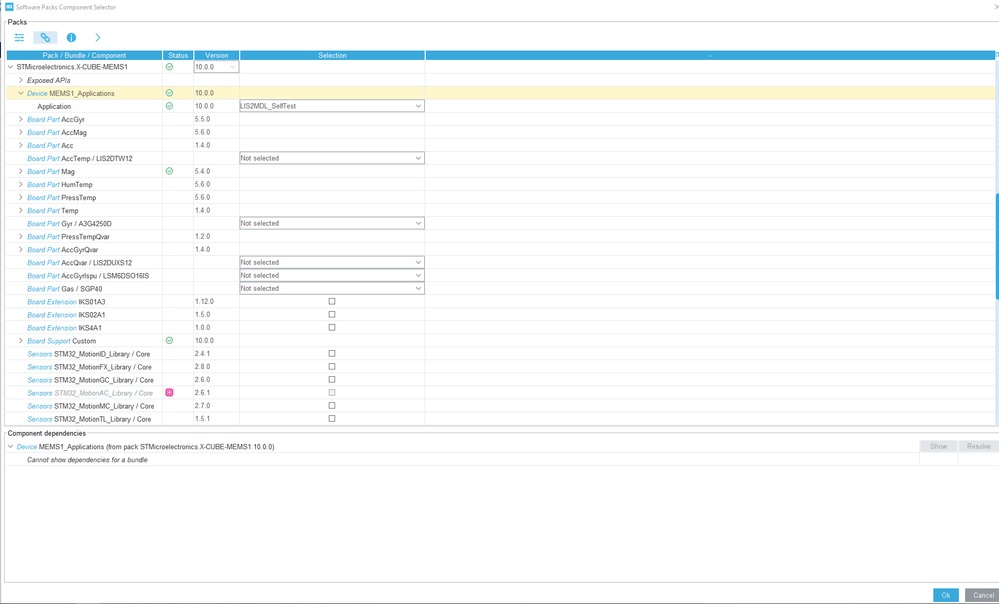
Task: Select 'Cannot show dependencies for a bundle' text
Action: point(87,460)
